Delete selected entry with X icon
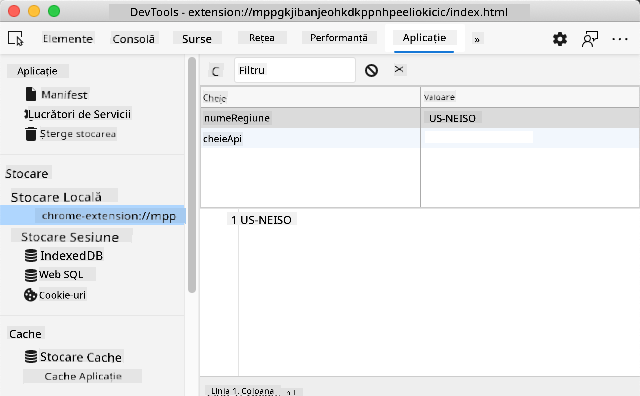Screen dimensions: 640x396 [x=399, y=69]
